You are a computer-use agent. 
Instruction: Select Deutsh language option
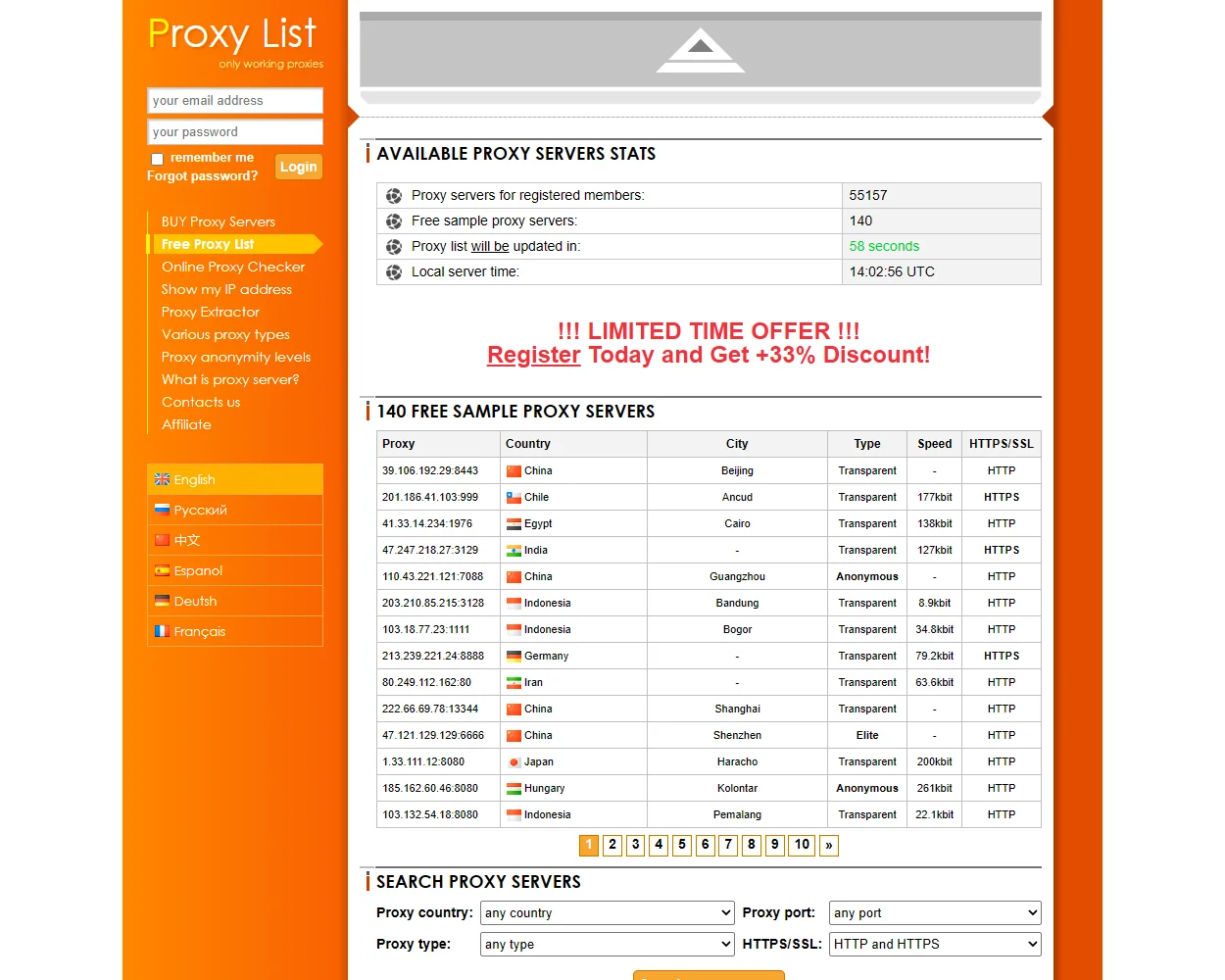[x=235, y=601]
